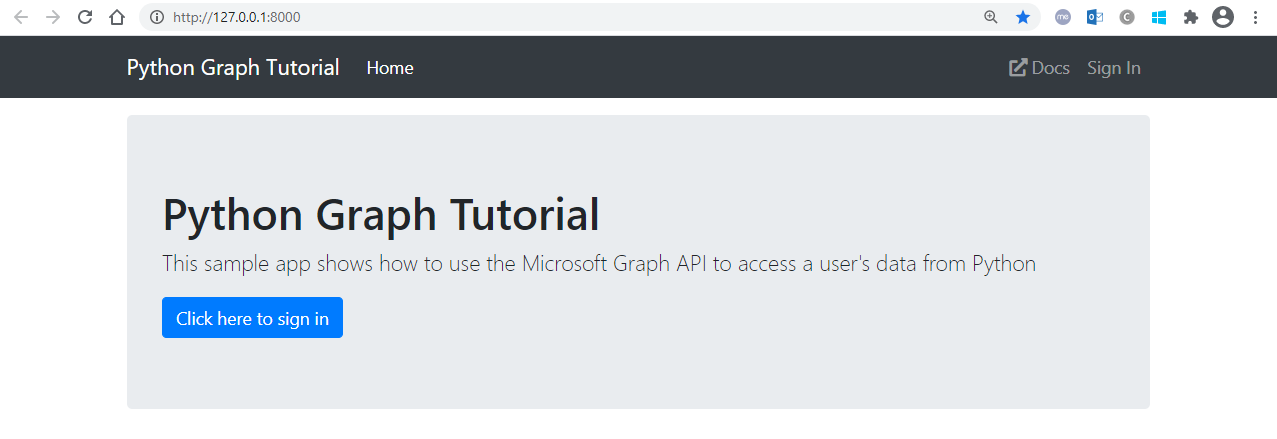Screen dimensions: 1277x439
Task: Click the browser home icon
Action: coord(117,17)
